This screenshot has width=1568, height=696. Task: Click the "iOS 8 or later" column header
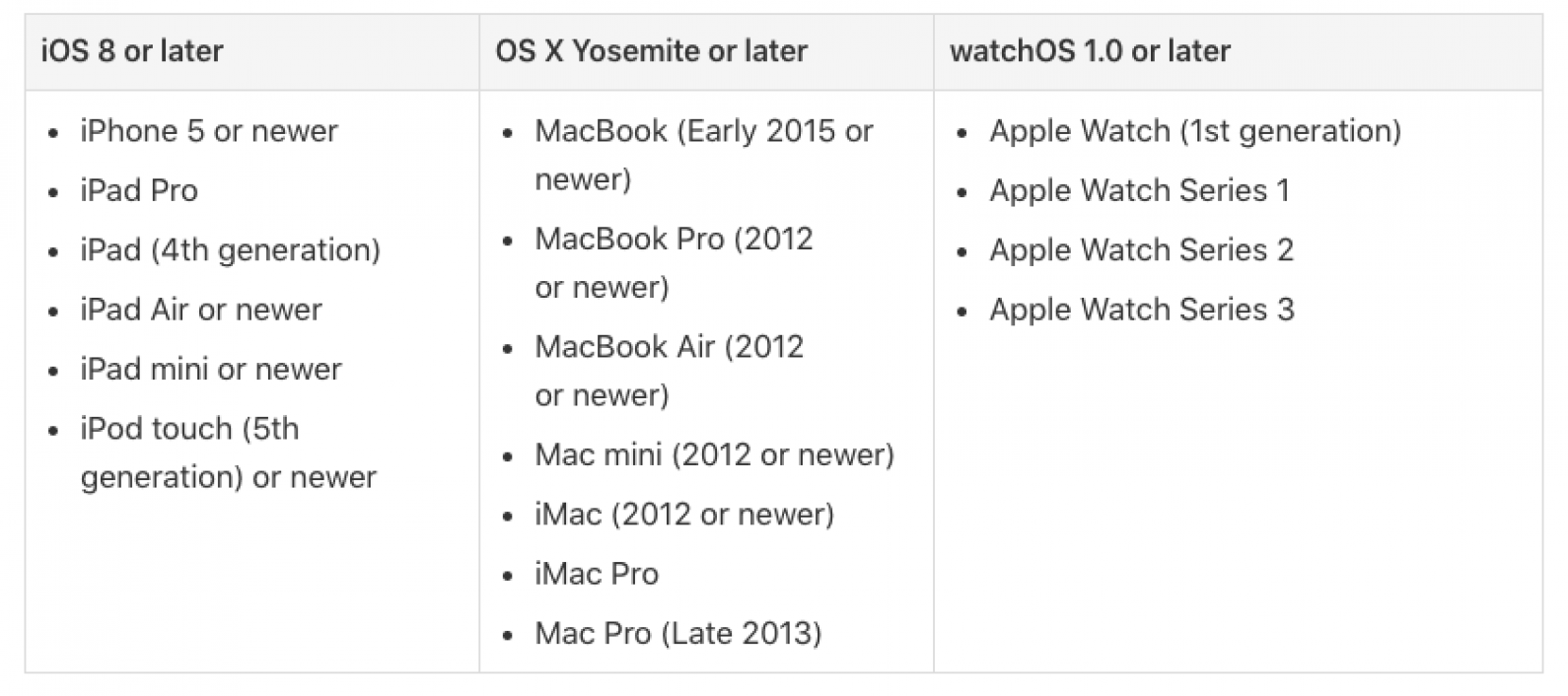132,51
